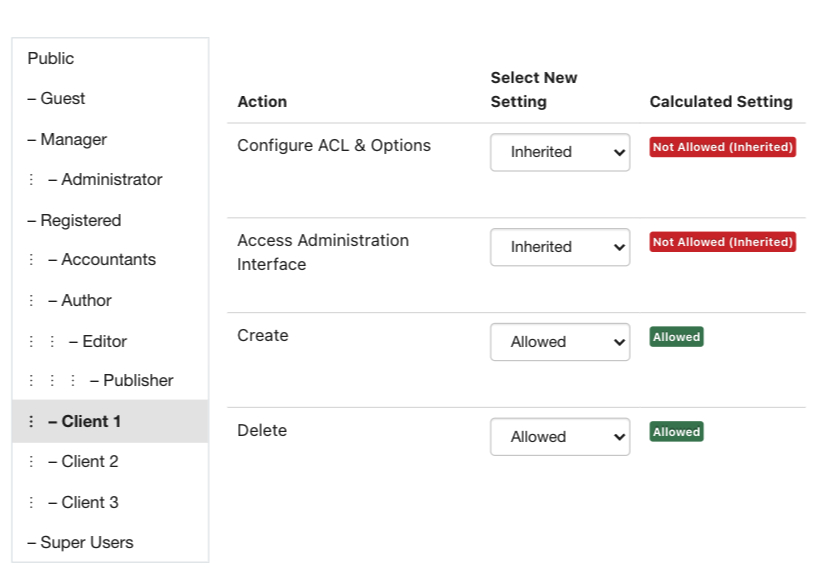This screenshot has height=576, width=816.
Task: Select the Publisher group
Action: tap(110, 380)
